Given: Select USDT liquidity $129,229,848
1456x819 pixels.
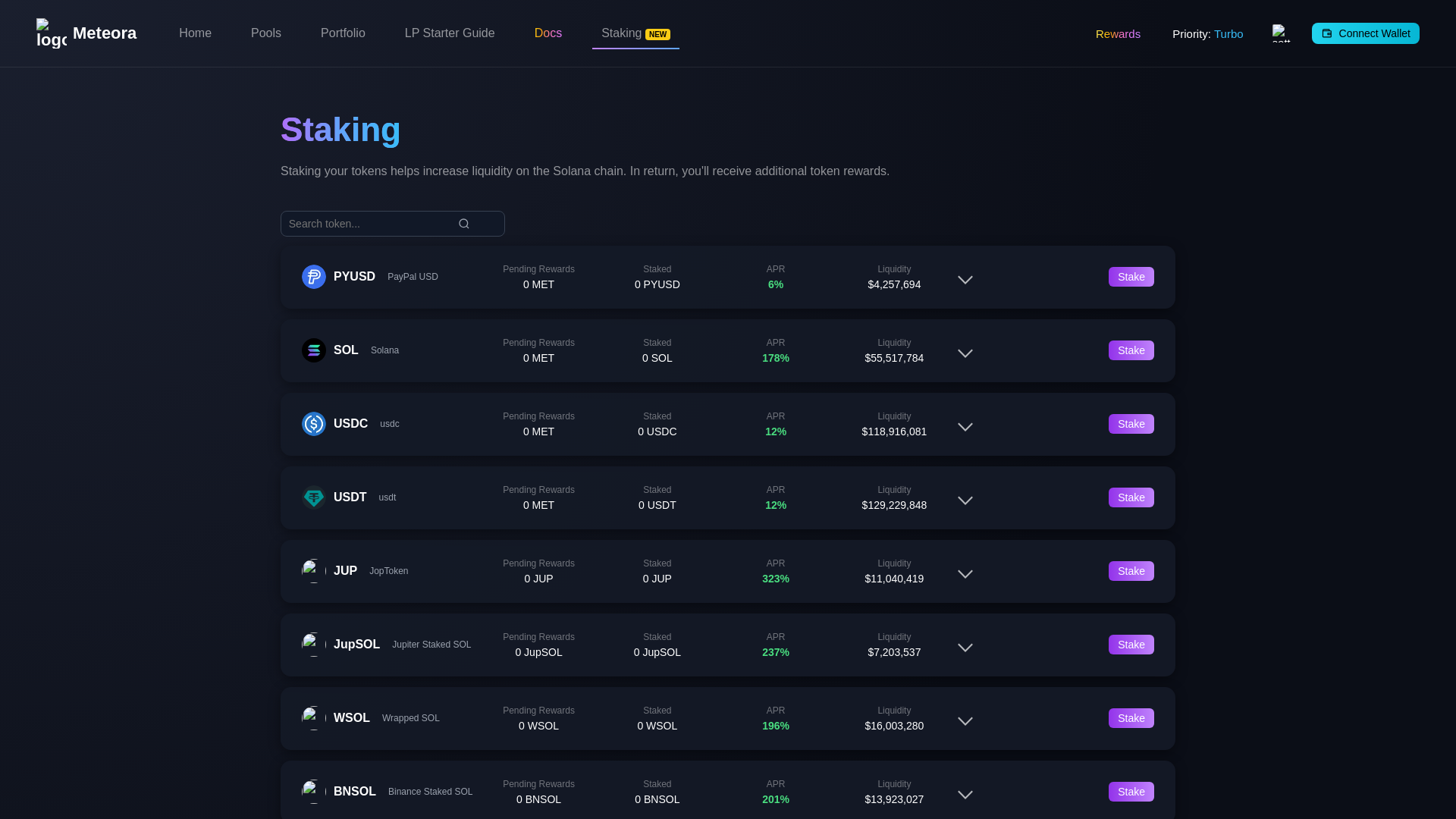Looking at the screenshot, I should tap(894, 505).
